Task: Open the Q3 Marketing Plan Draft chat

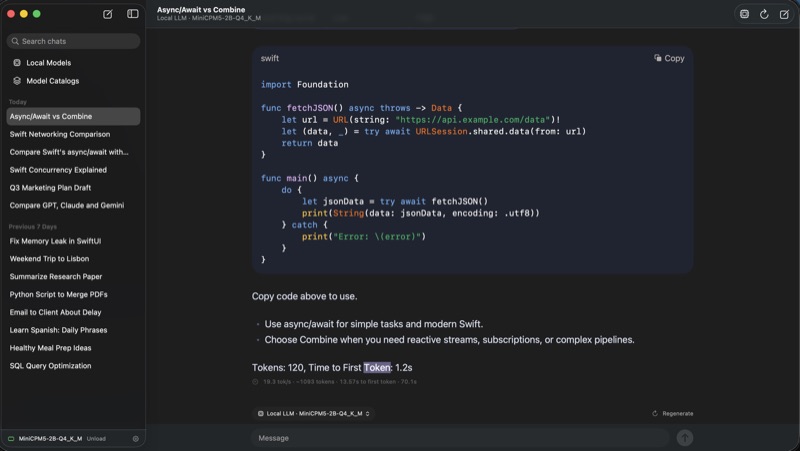Action: pyautogui.click(x=73, y=188)
